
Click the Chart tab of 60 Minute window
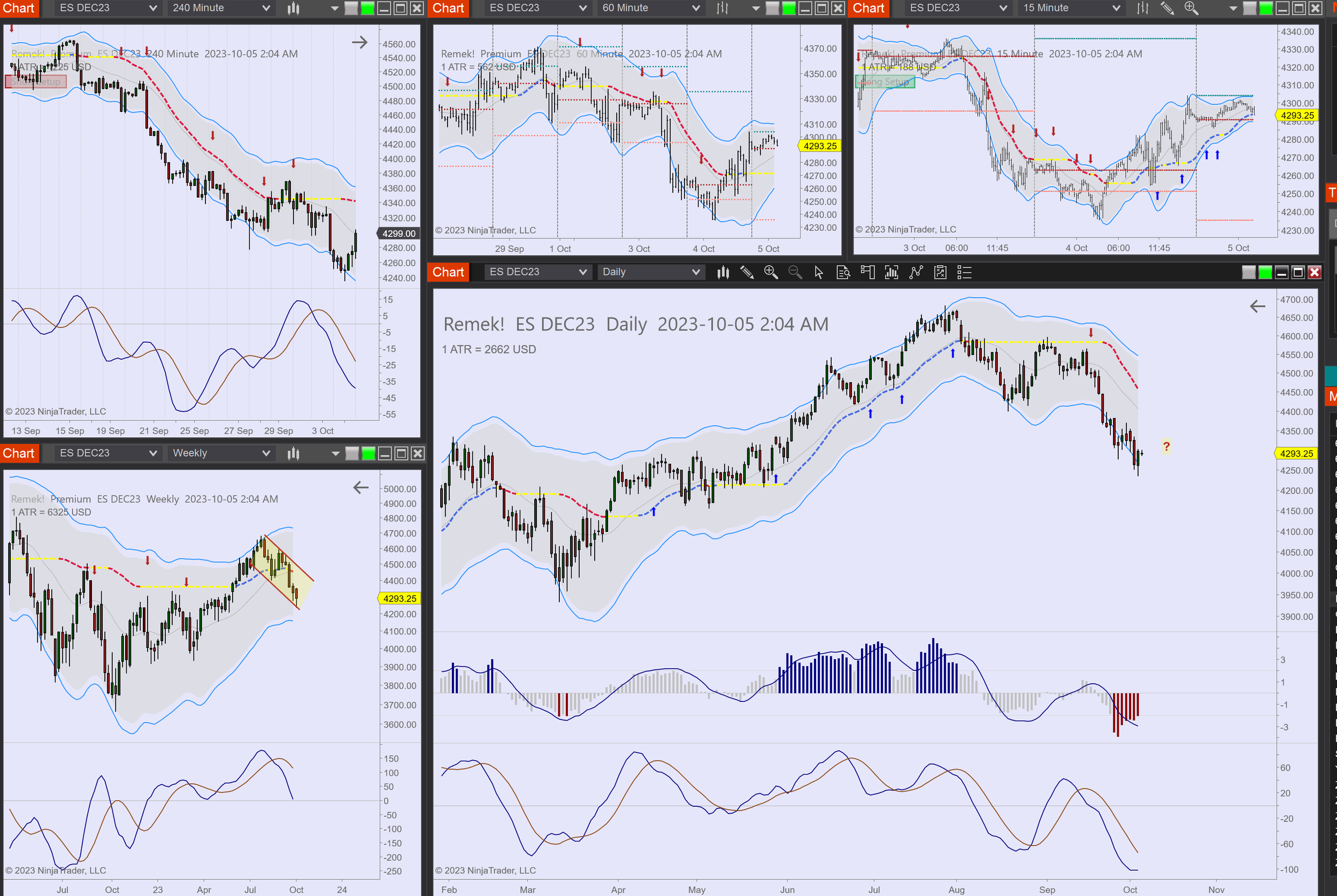pos(448,8)
